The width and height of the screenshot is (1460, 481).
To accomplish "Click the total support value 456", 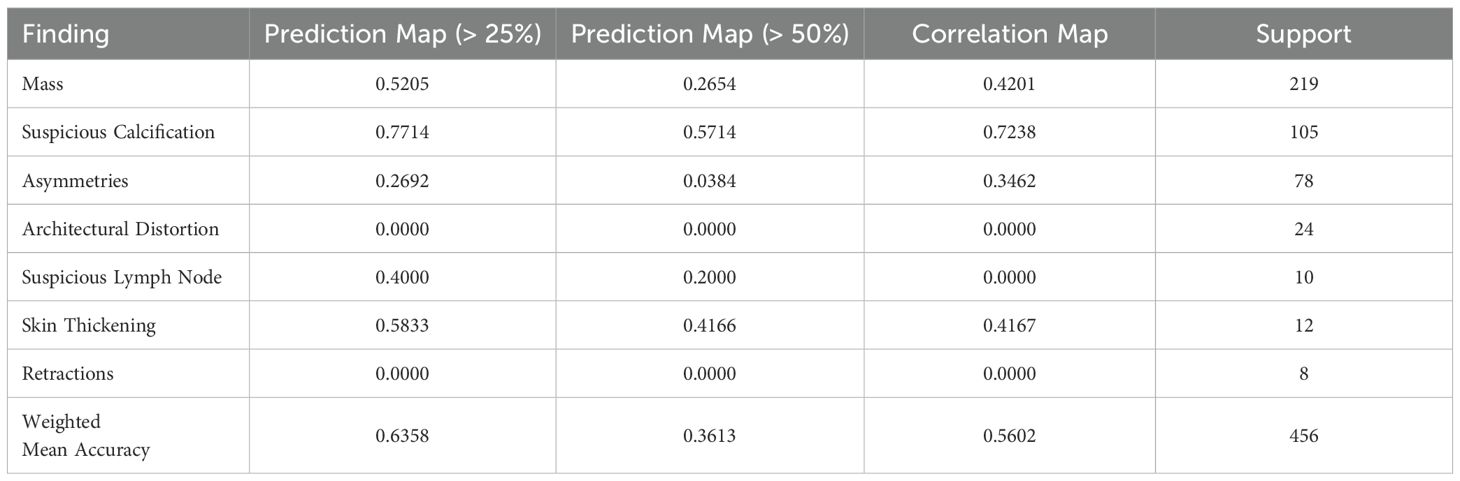I will [x=1303, y=435].
